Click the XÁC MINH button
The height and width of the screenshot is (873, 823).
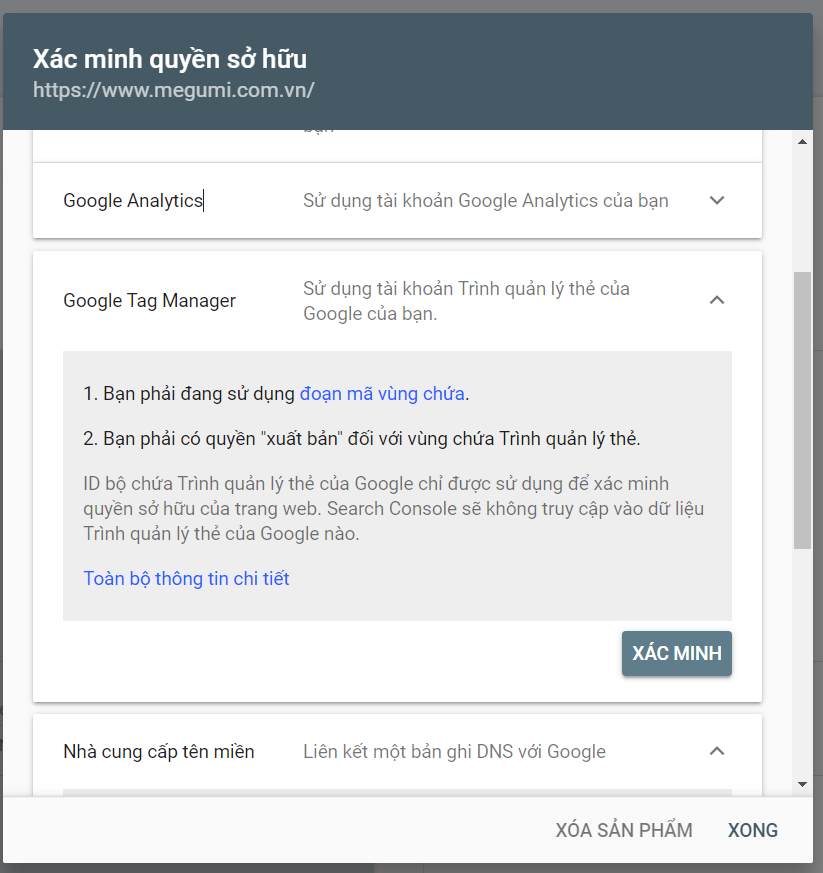(677, 653)
